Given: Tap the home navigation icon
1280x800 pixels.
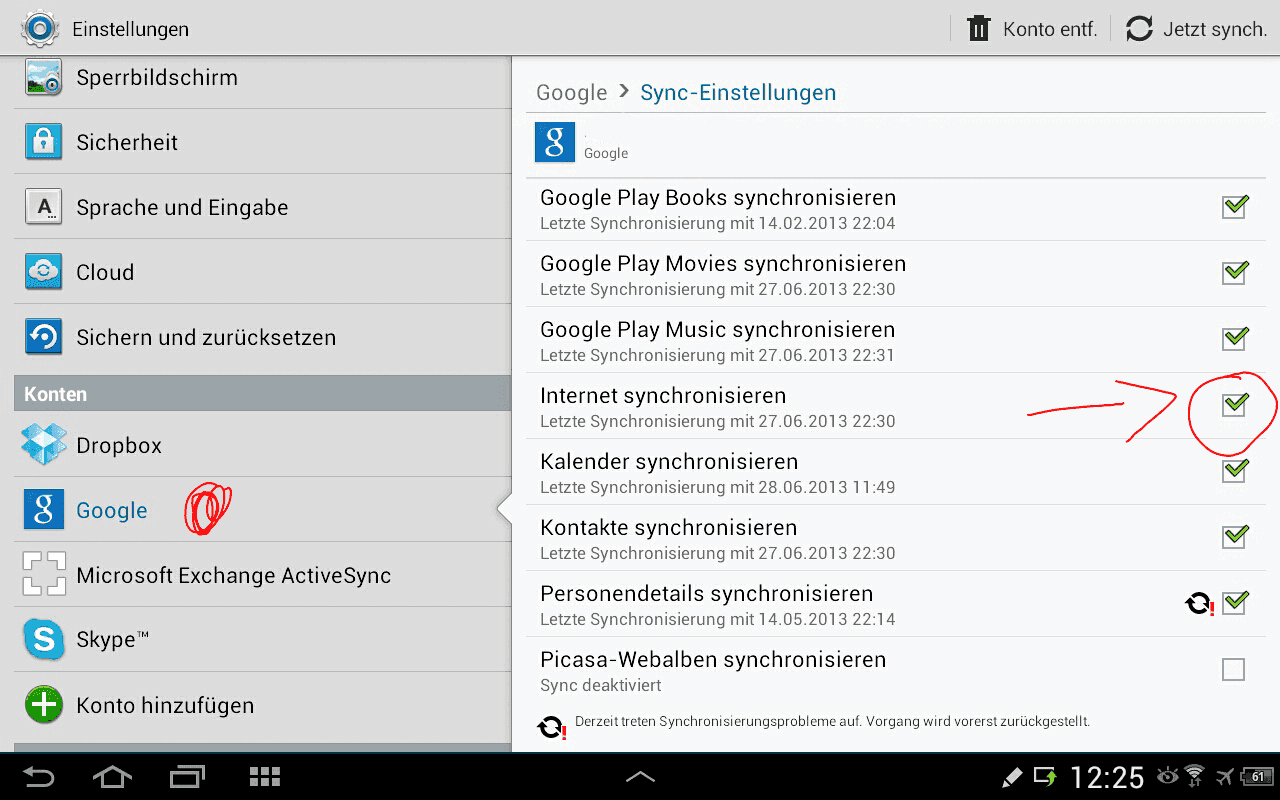Looking at the screenshot, I should (x=111, y=777).
